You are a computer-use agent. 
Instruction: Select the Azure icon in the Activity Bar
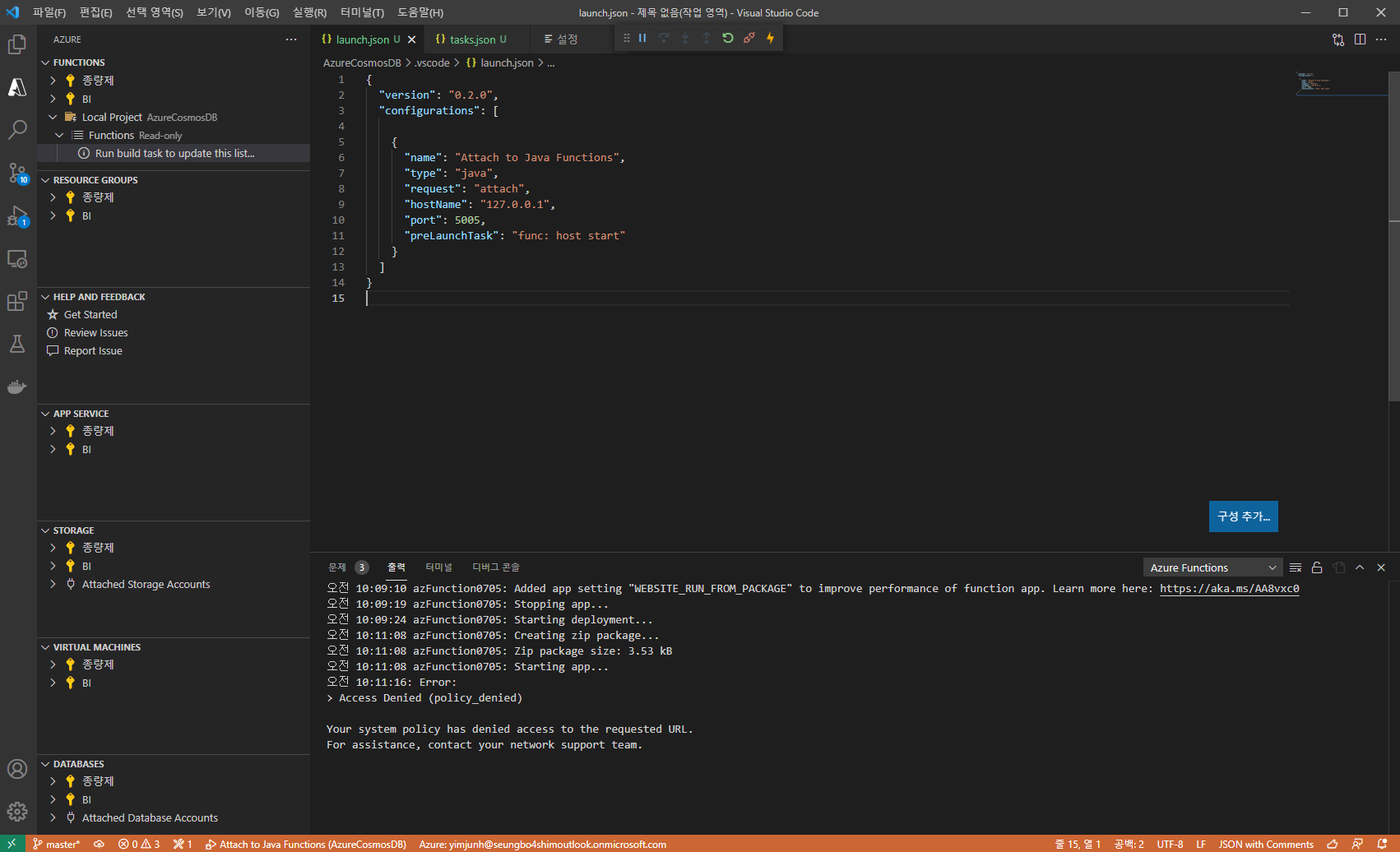[16, 86]
